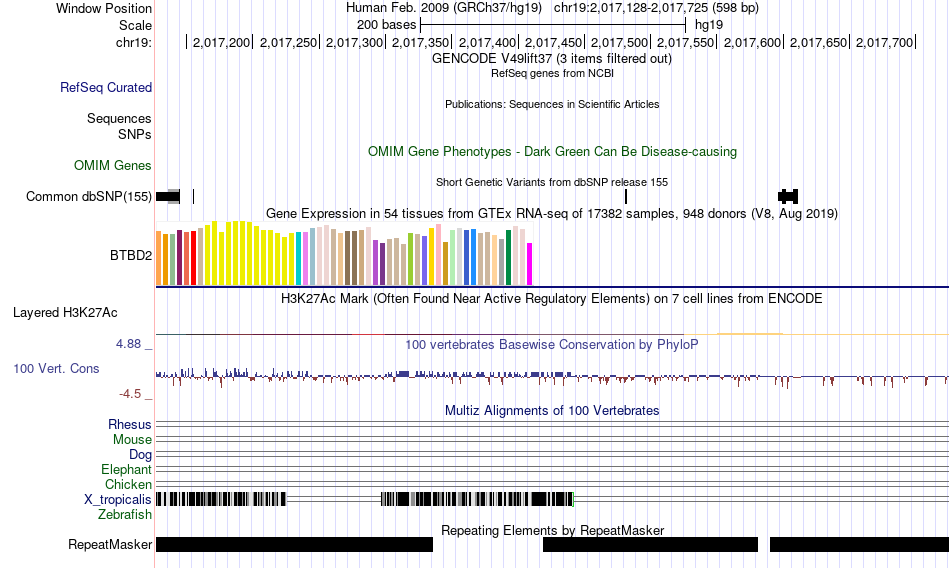Click the hg19 assembly label by scale bar

pos(709,25)
